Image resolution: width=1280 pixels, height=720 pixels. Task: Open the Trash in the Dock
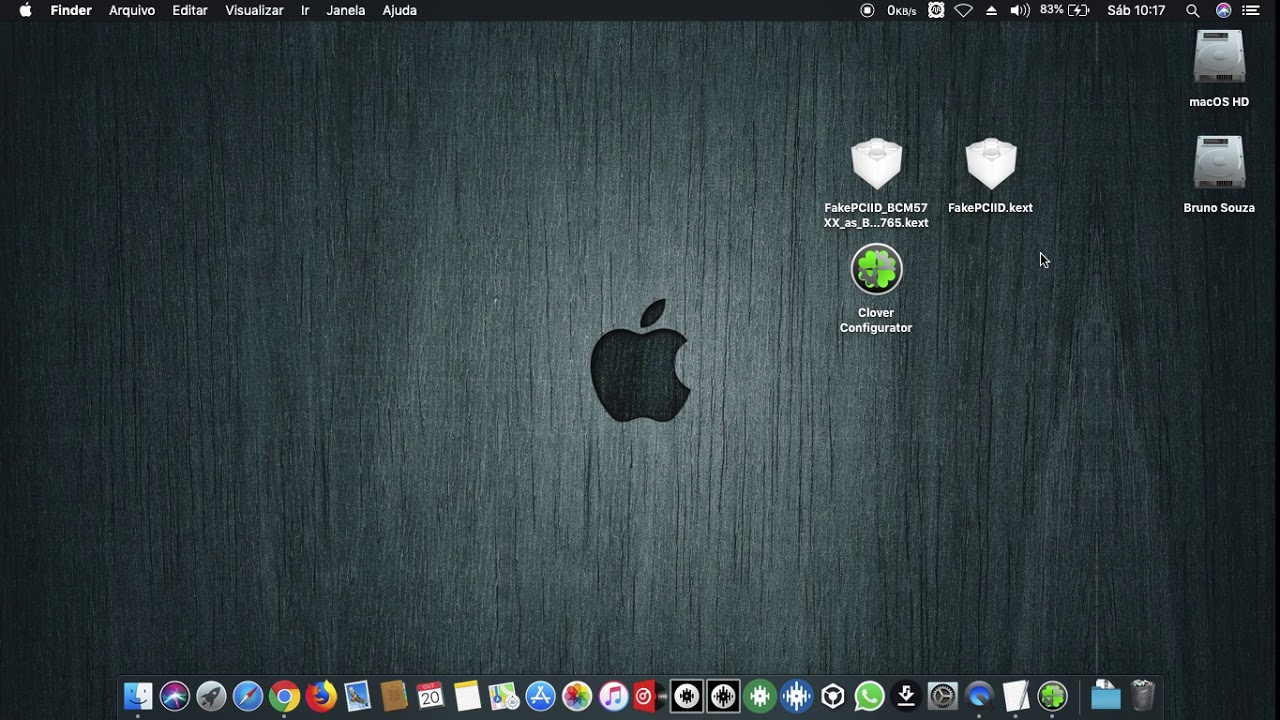click(x=1142, y=696)
